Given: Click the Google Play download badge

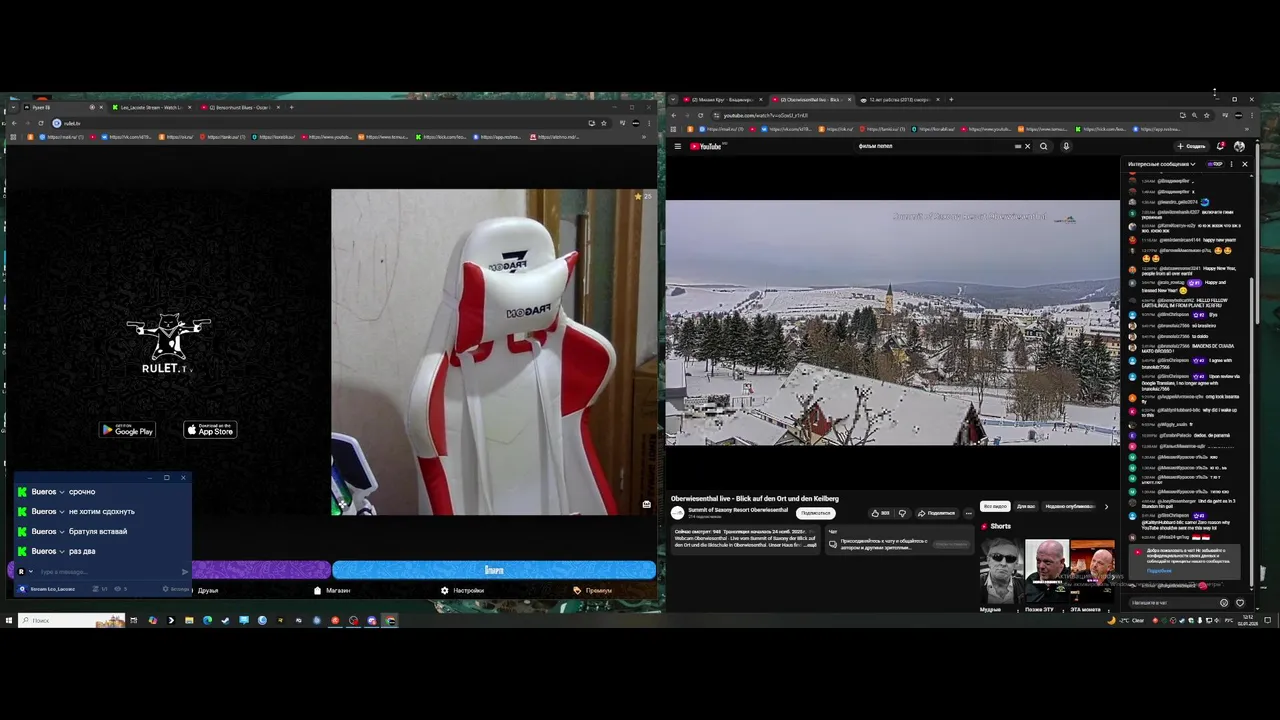Looking at the screenshot, I should [128, 430].
